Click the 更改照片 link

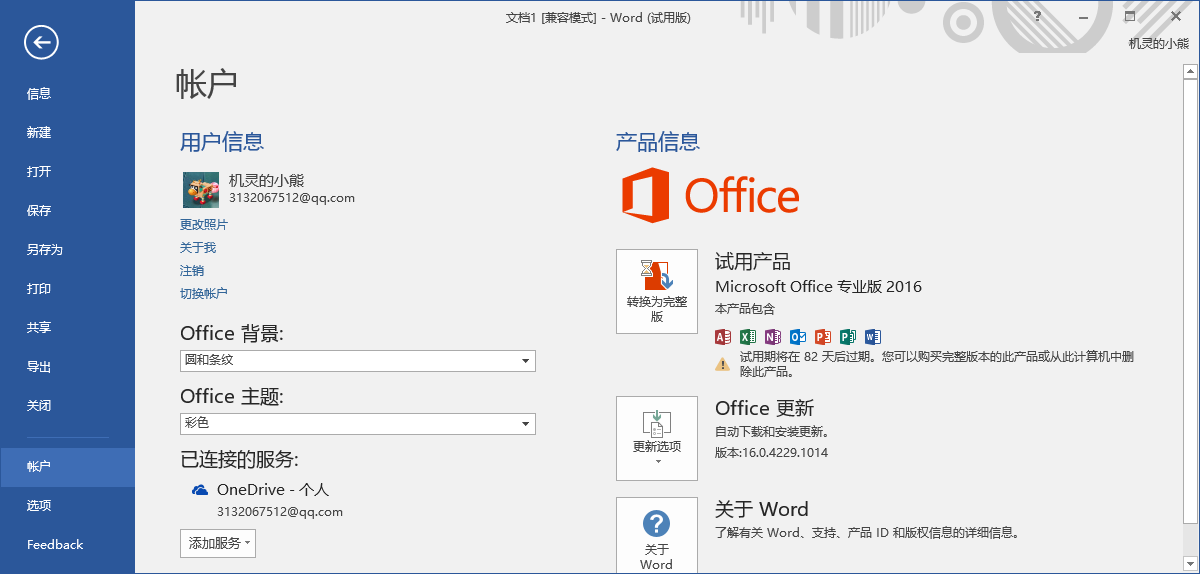click(204, 225)
